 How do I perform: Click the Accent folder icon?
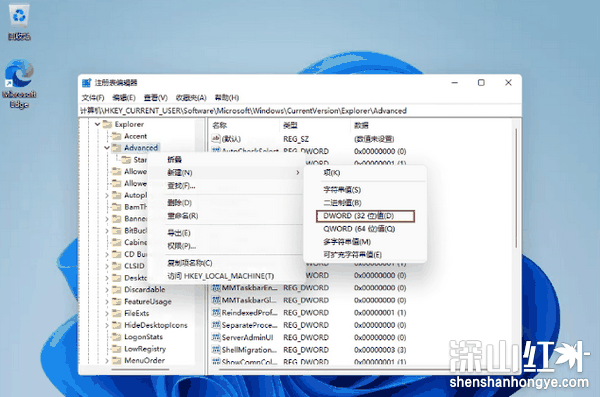tap(117, 136)
